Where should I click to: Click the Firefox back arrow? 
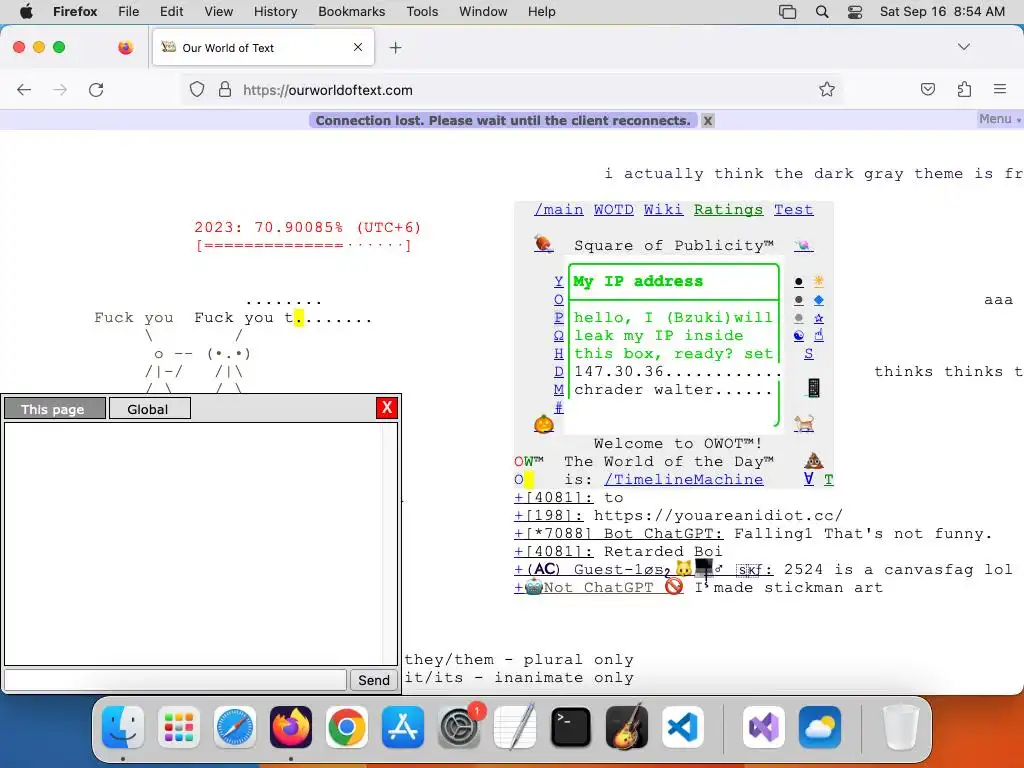(24, 90)
